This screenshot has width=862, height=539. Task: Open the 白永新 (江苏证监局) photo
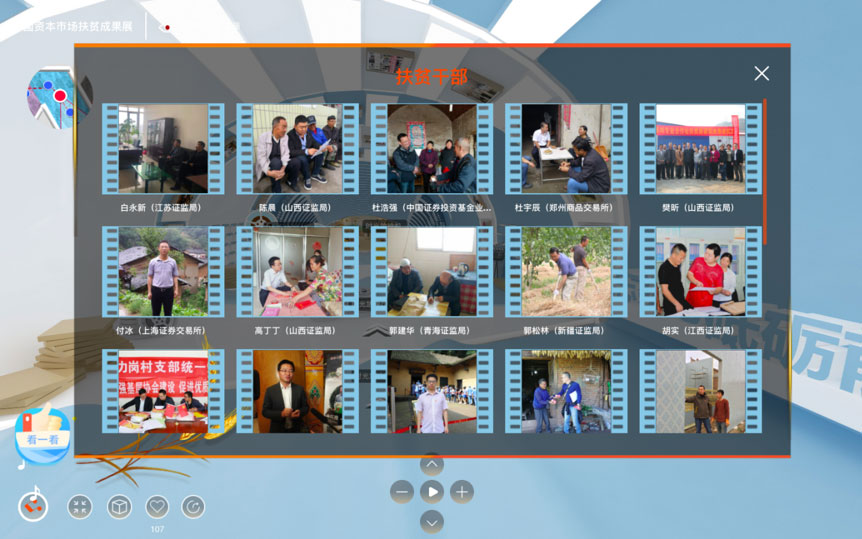163,149
